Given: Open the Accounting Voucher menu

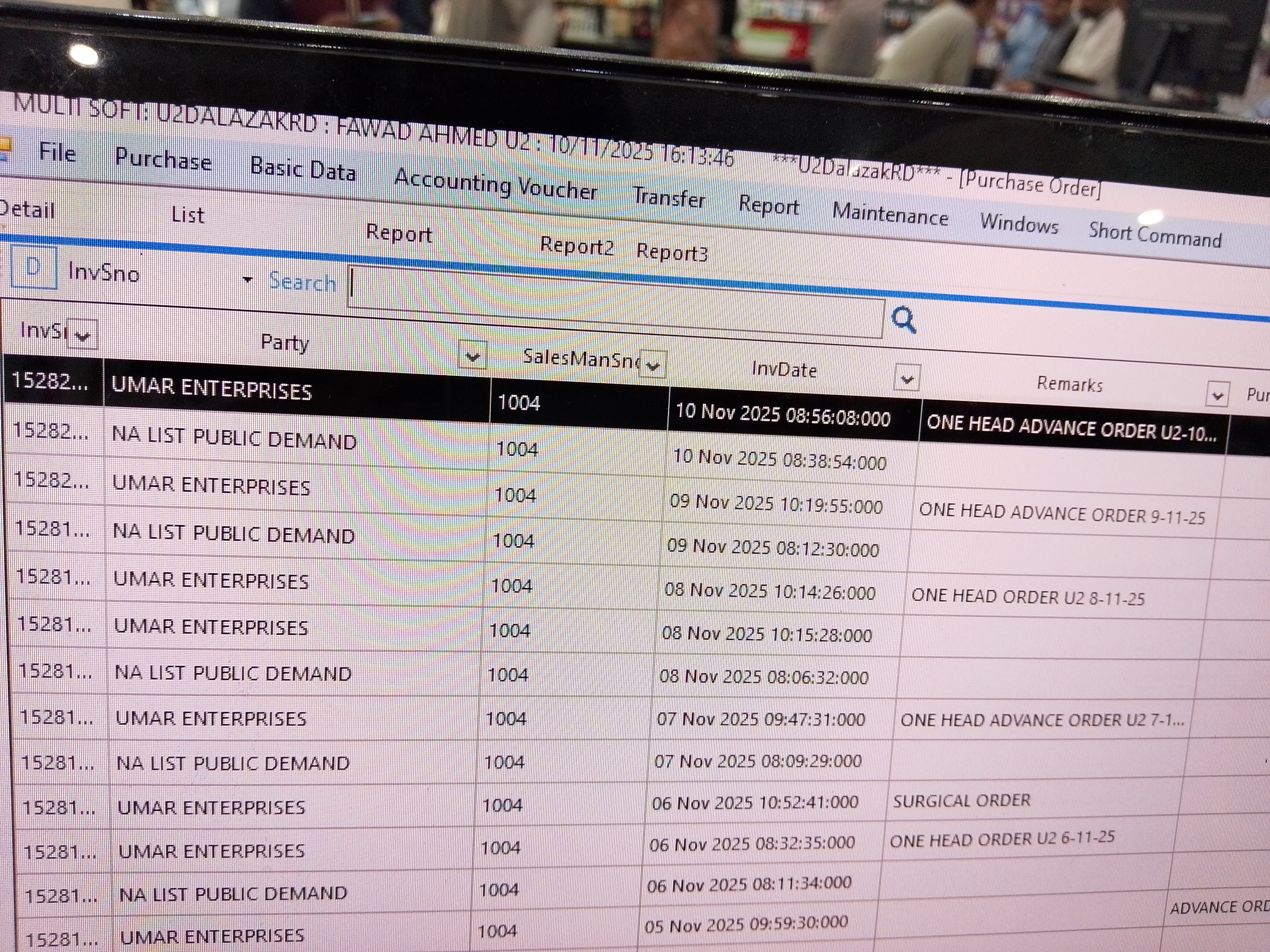Looking at the screenshot, I should 495,185.
